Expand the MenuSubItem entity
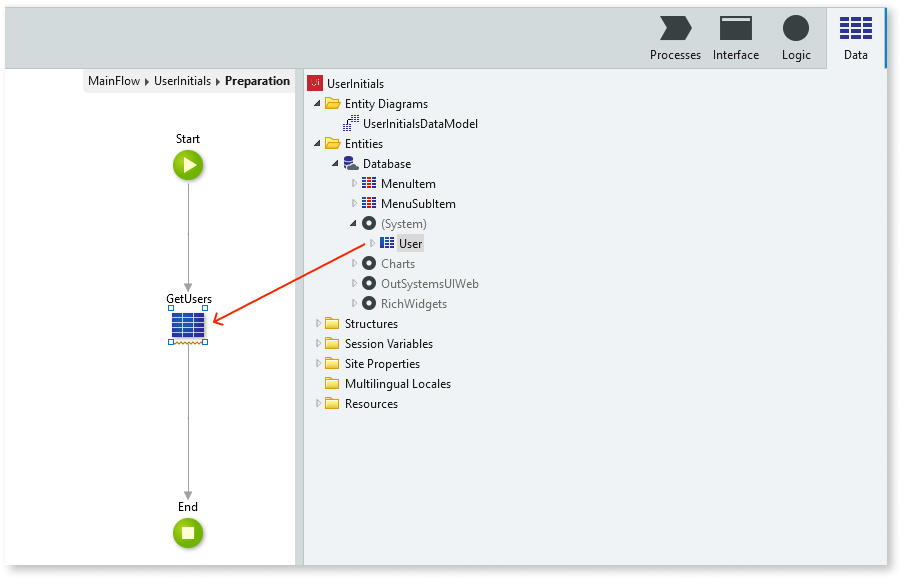 [354, 203]
